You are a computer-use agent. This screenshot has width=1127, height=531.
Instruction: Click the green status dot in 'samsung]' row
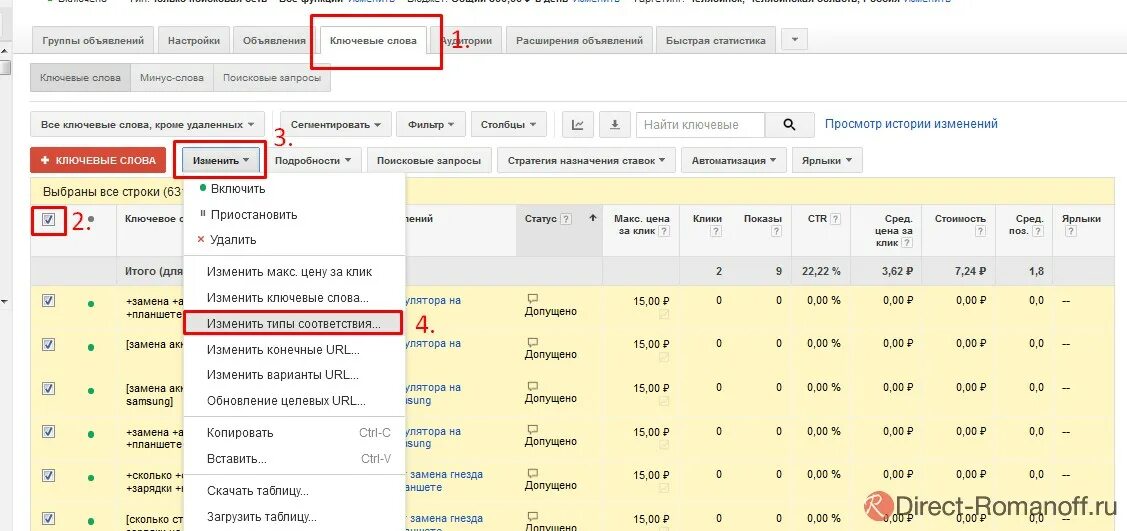pyautogui.click(x=91, y=391)
